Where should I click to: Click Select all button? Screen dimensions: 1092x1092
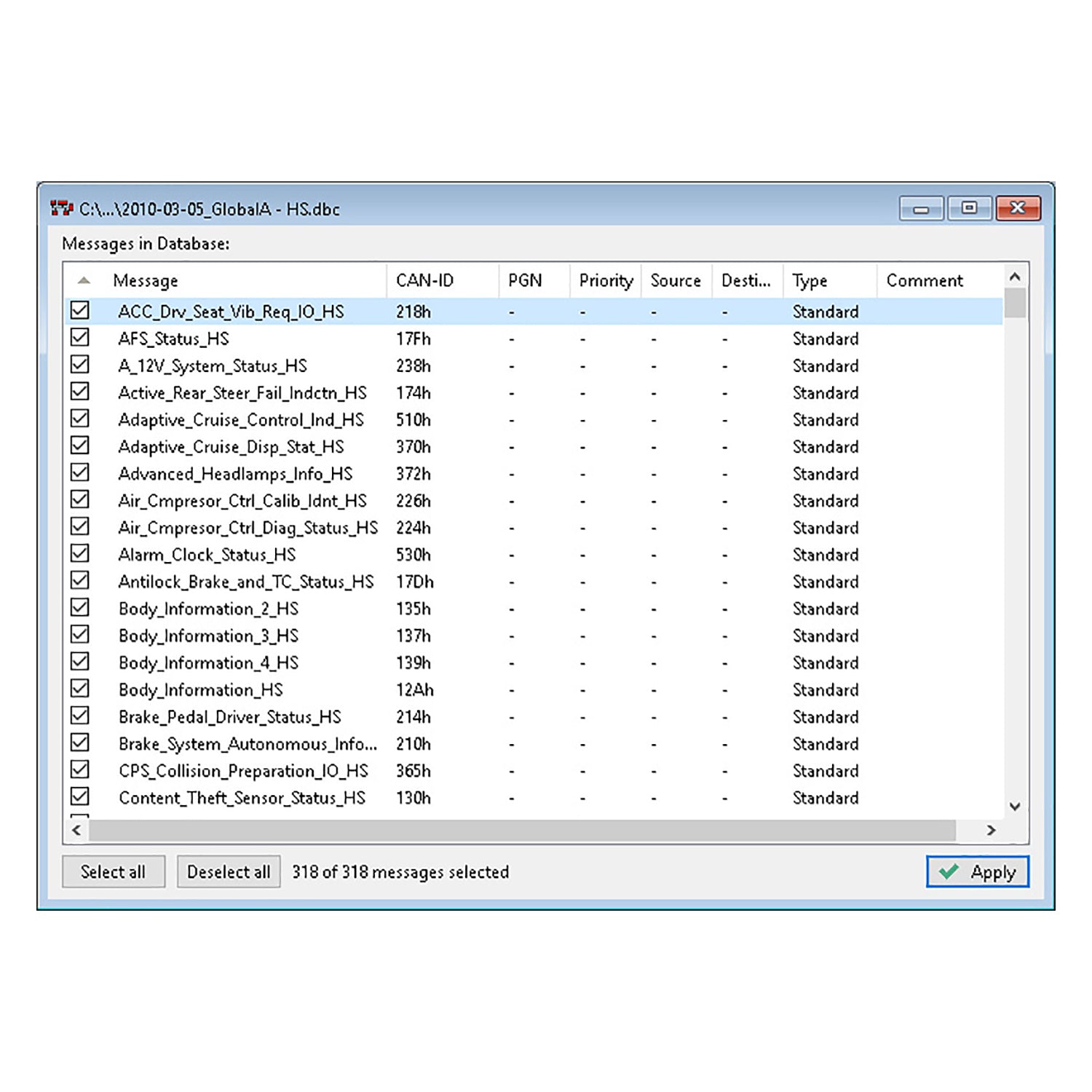pos(113,871)
